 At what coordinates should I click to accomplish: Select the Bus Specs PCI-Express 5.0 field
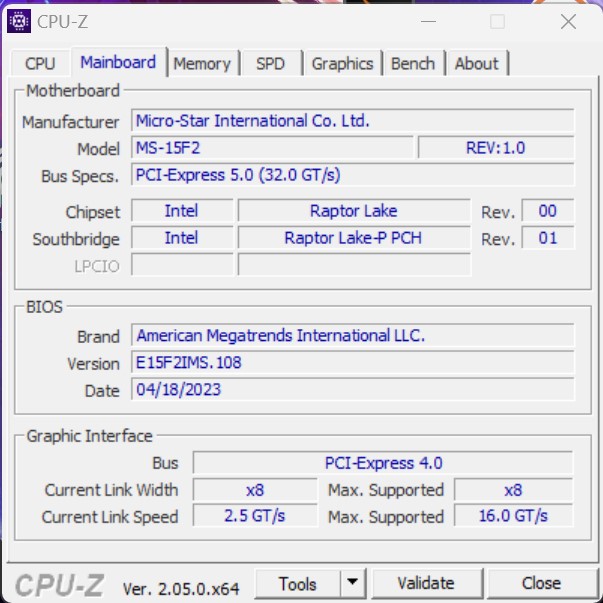coord(353,175)
